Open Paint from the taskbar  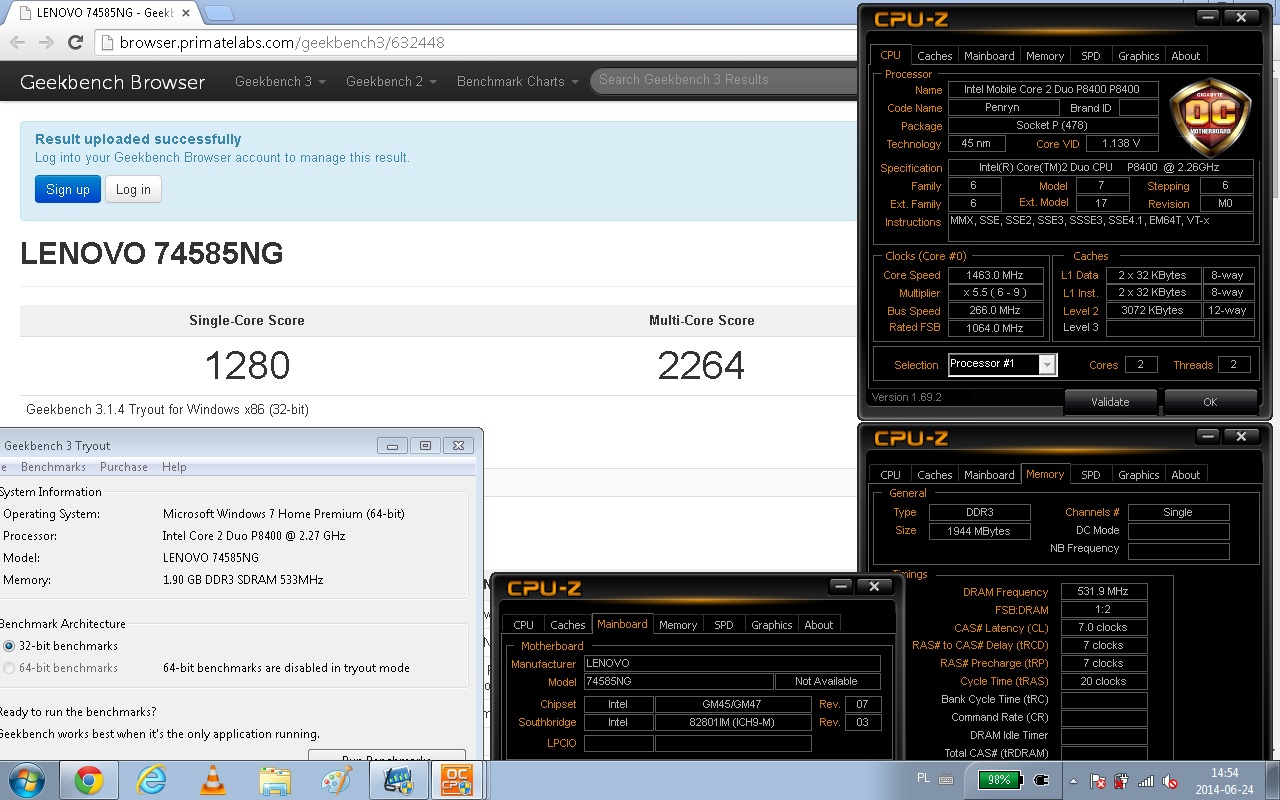[x=336, y=780]
